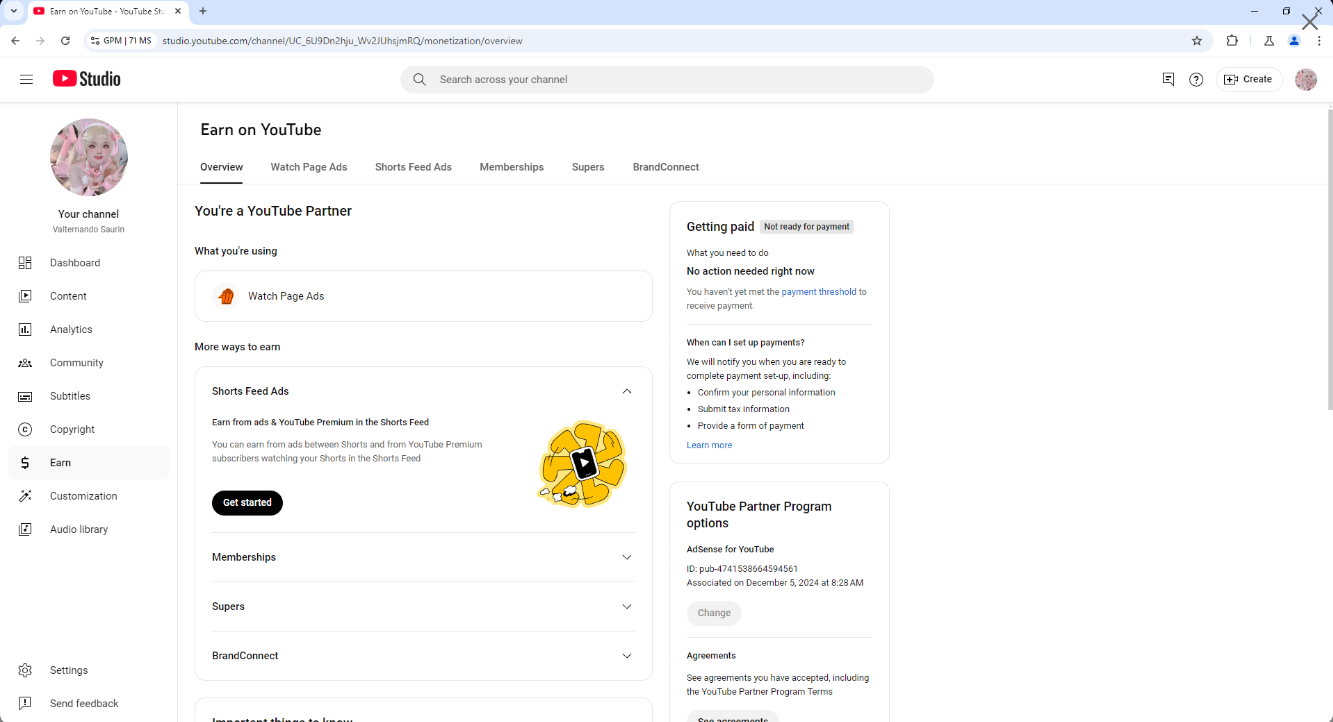Collapse the Shorts Feed Ads section
The height and width of the screenshot is (722, 1333).
click(x=627, y=391)
